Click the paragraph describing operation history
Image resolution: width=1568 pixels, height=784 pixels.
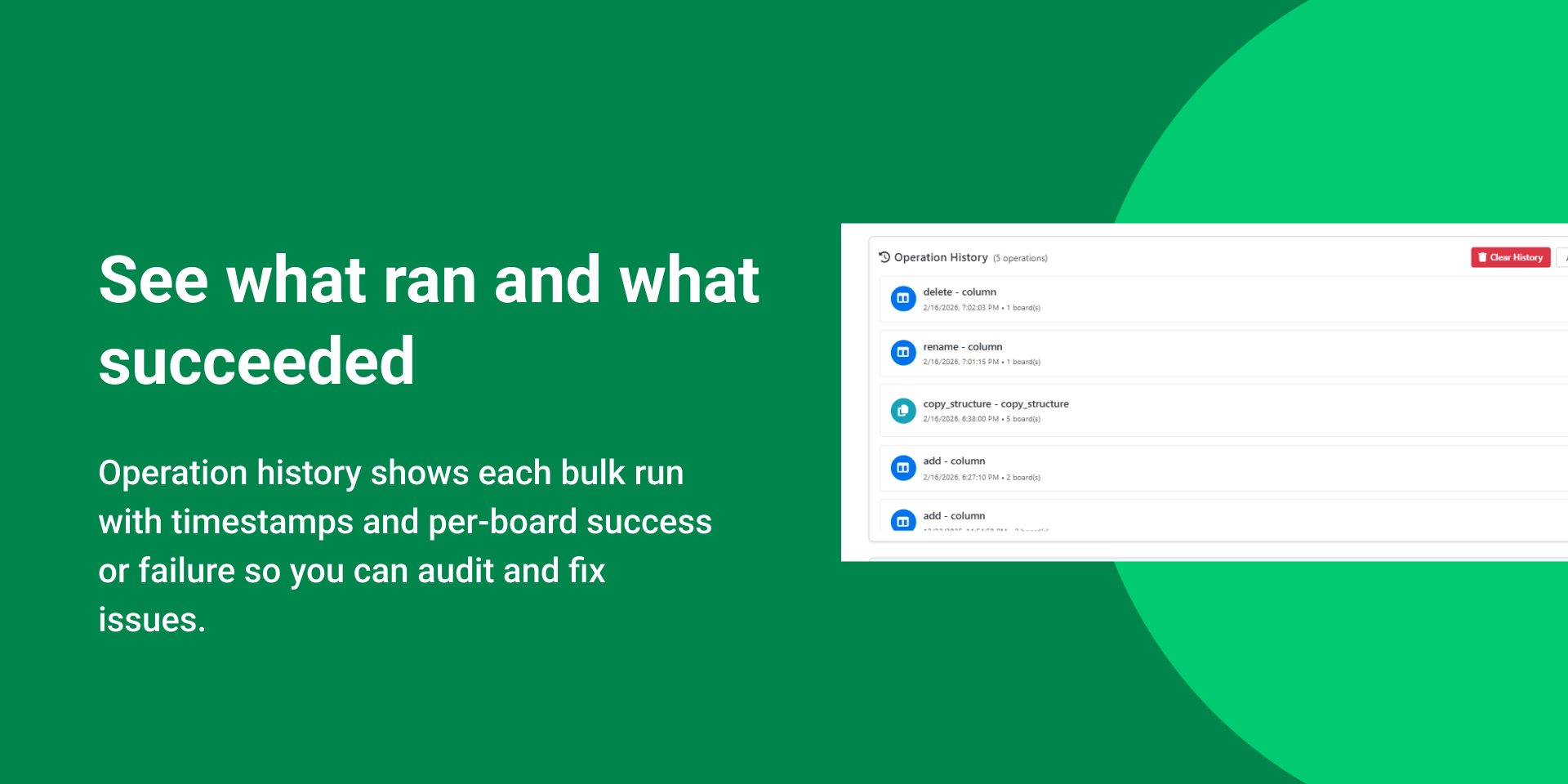[404, 546]
